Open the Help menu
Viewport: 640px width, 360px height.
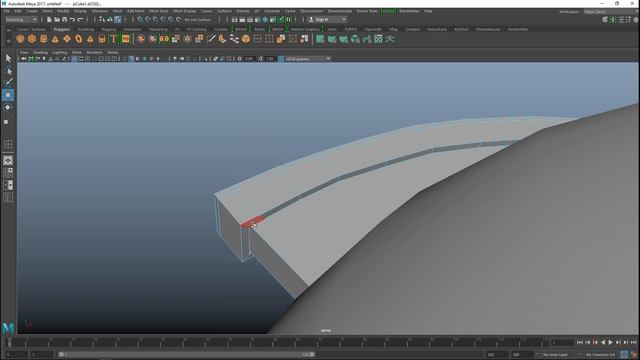(x=428, y=11)
